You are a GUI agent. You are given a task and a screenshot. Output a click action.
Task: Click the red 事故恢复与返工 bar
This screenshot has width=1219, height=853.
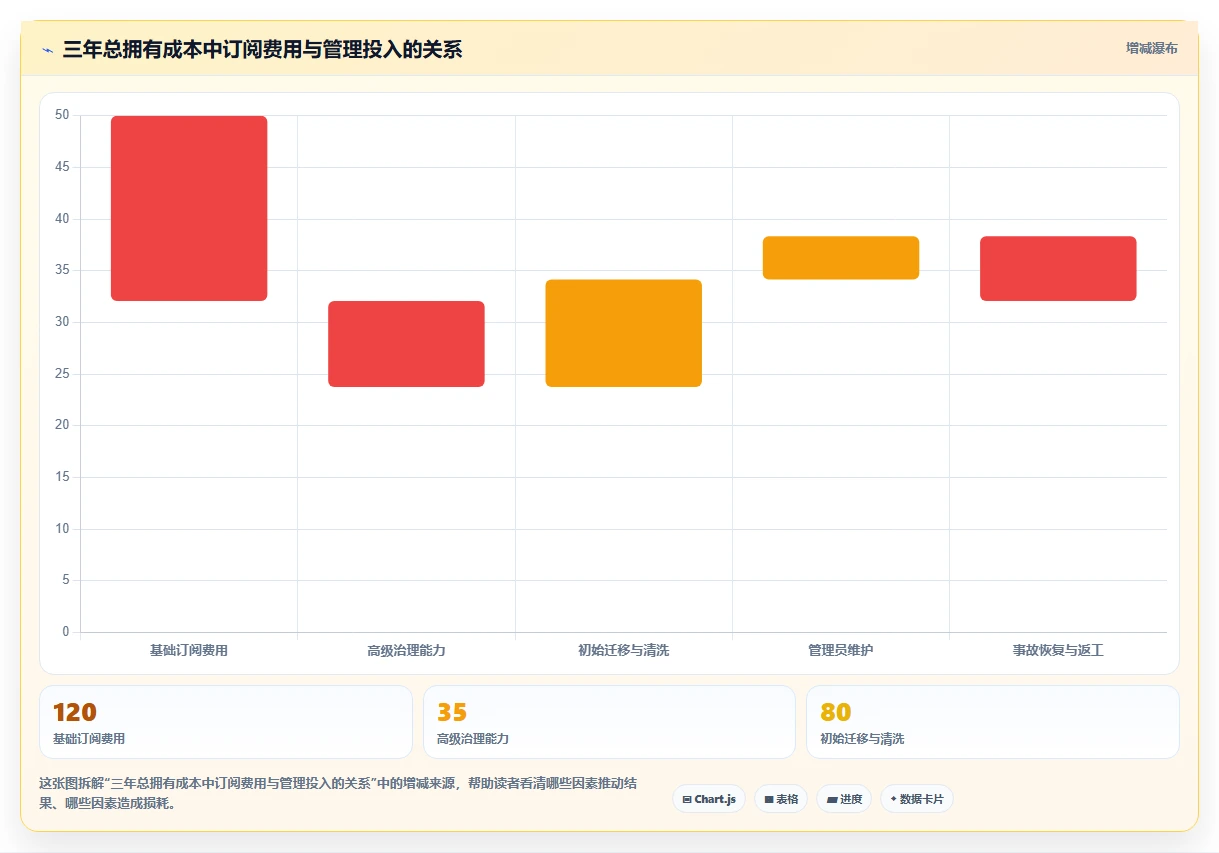pos(1058,268)
